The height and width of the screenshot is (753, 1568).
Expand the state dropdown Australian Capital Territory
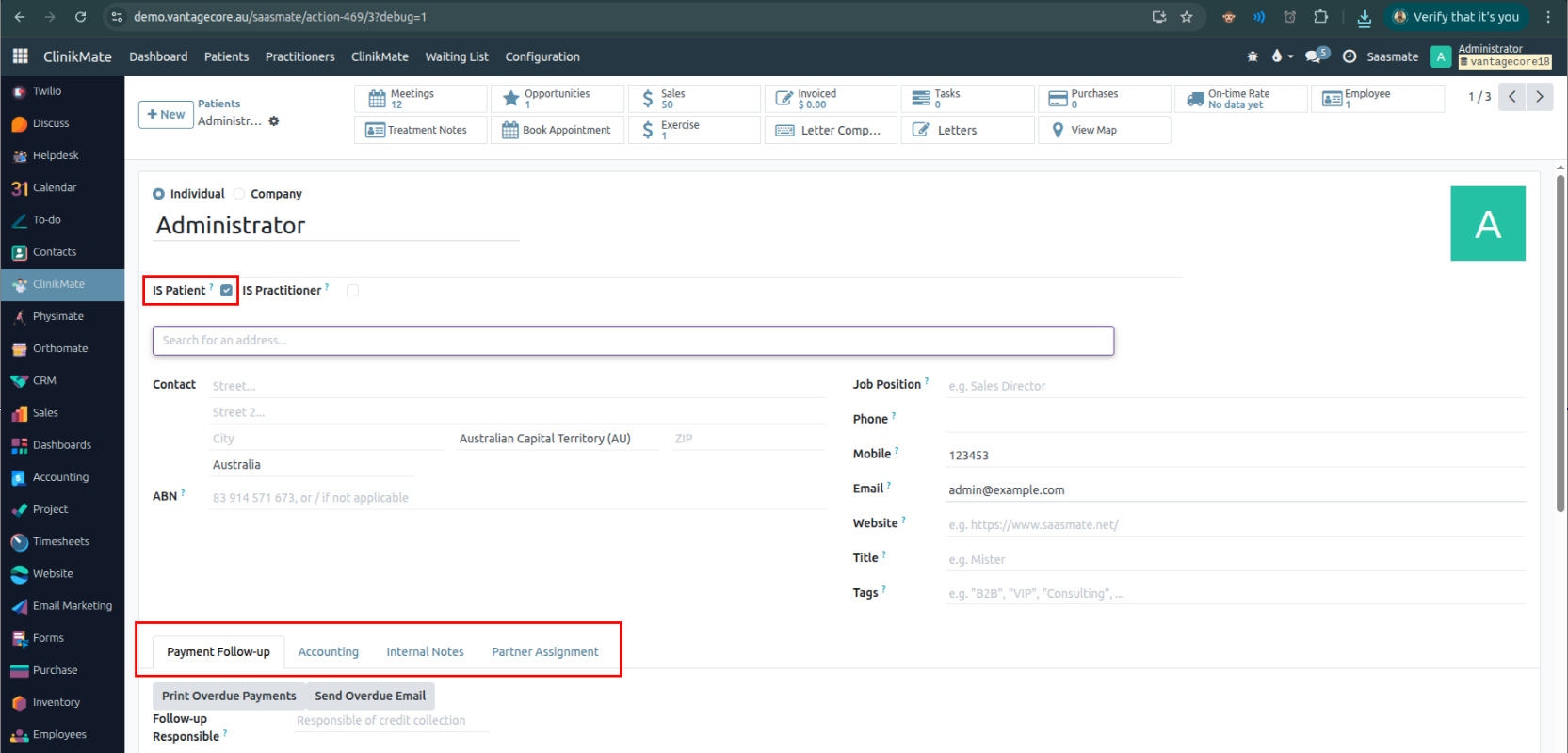point(557,439)
